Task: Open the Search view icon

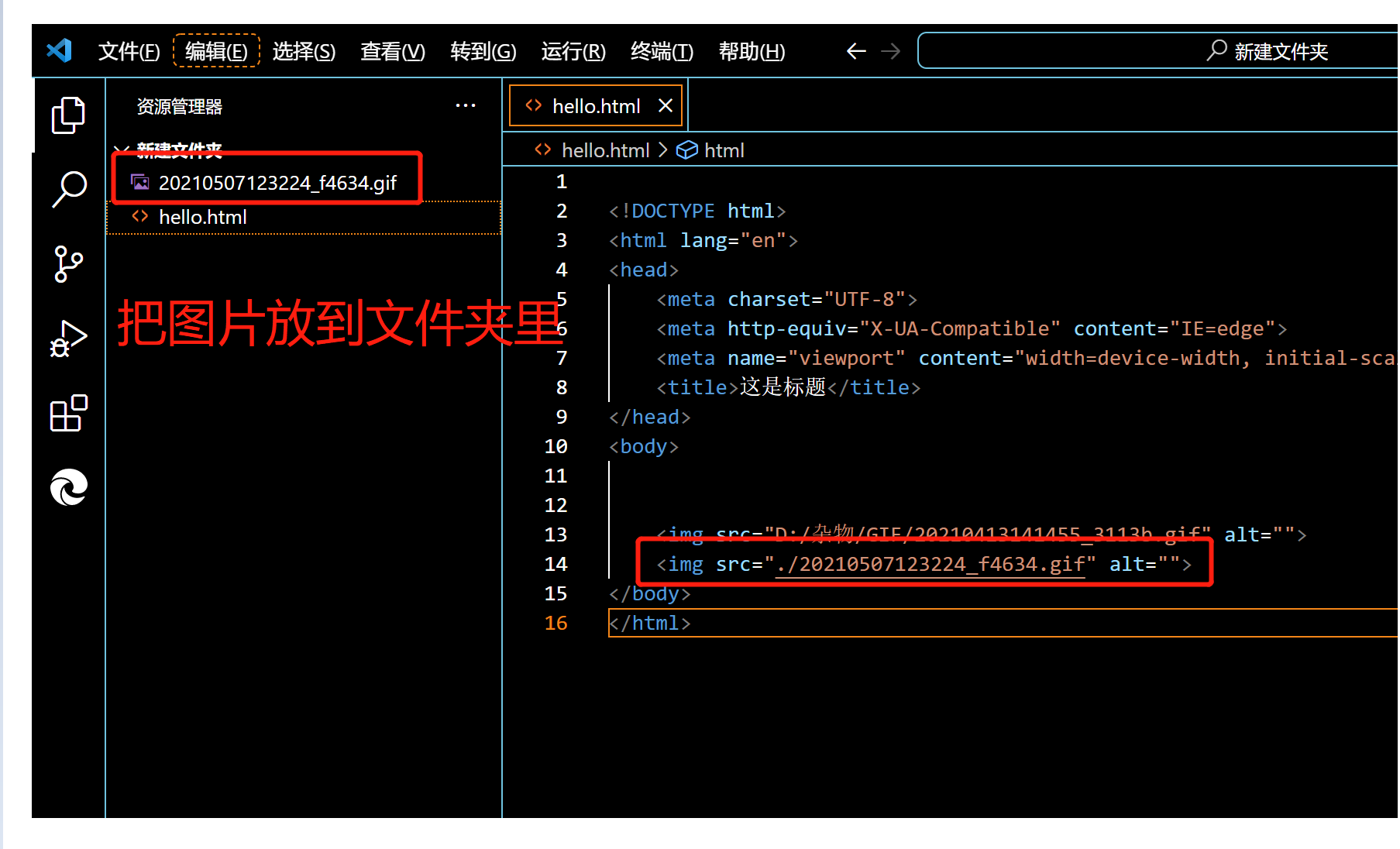Action: [x=68, y=189]
